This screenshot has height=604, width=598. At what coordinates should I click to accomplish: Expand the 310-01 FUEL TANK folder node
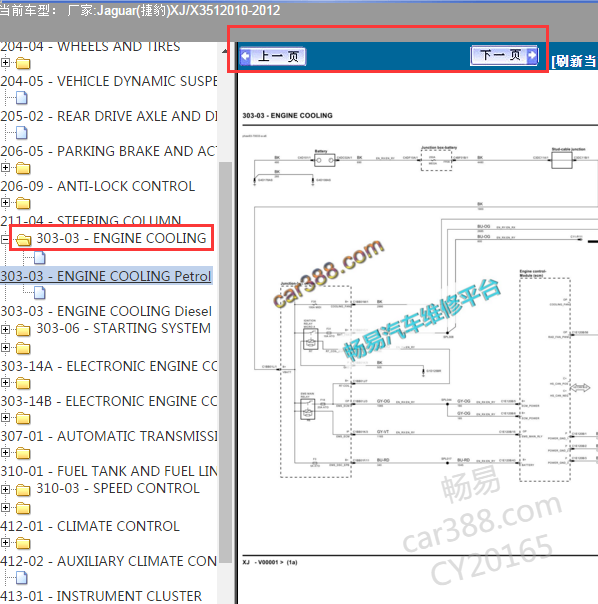(x=5, y=453)
